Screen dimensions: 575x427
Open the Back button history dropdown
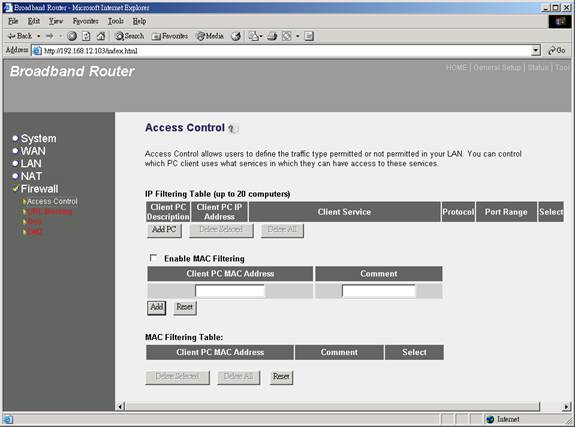pyautogui.click(x=39, y=36)
